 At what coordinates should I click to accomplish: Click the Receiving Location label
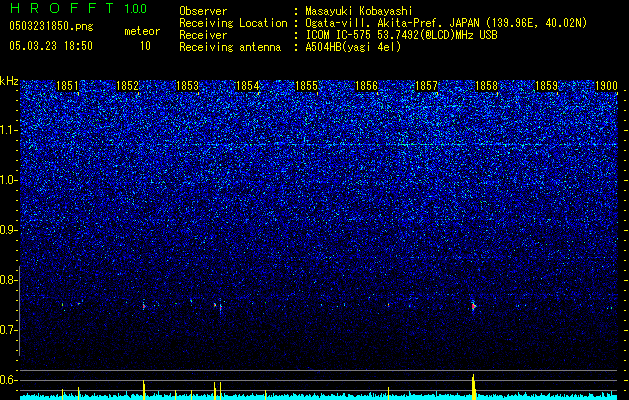click(x=233, y=23)
